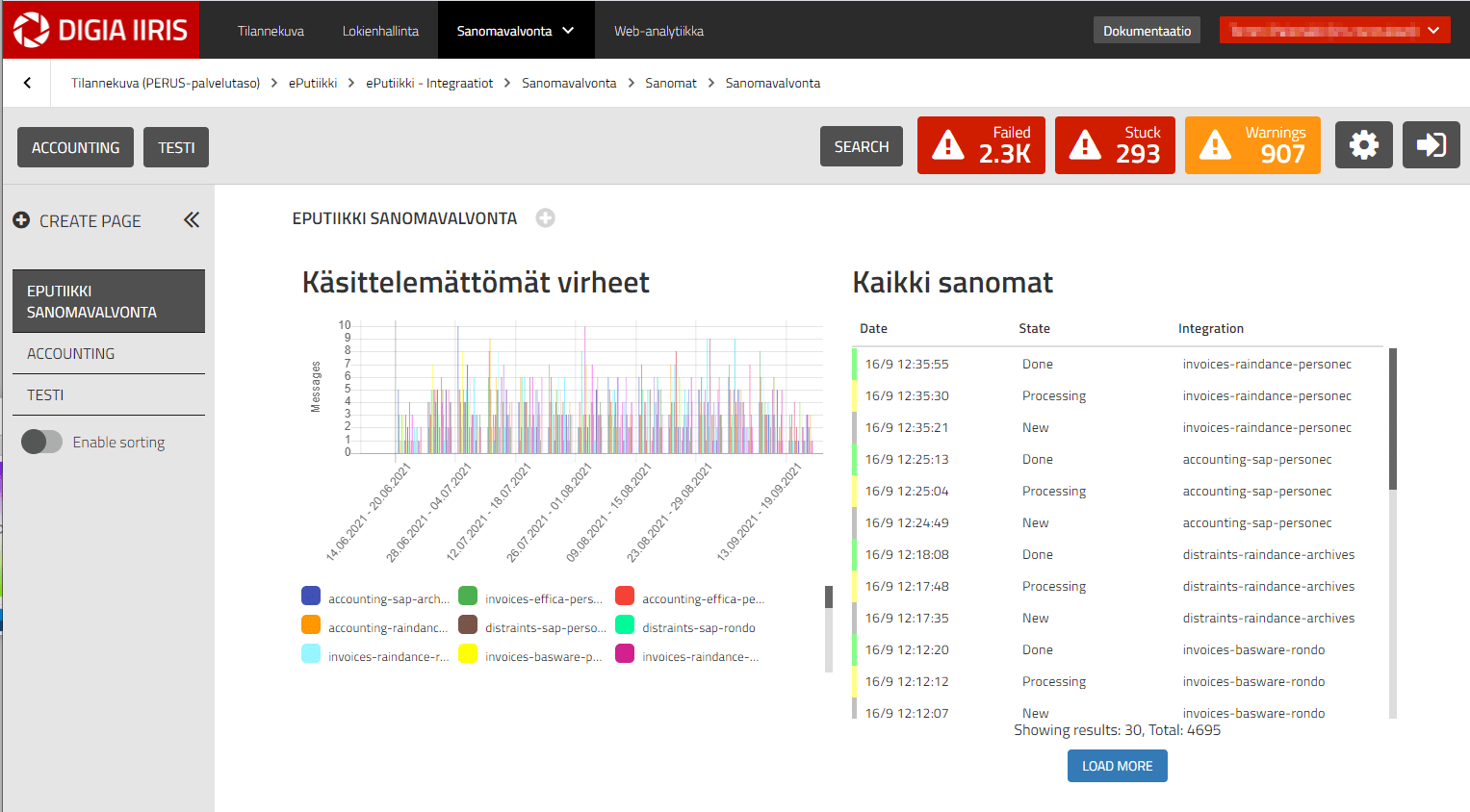Select the row dated 16/9 12:25:13
This screenshot has height=812, width=1470.
click(1119, 459)
